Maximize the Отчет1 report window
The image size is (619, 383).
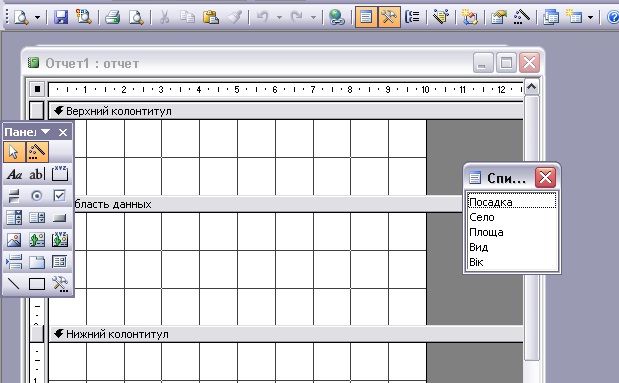coord(506,63)
